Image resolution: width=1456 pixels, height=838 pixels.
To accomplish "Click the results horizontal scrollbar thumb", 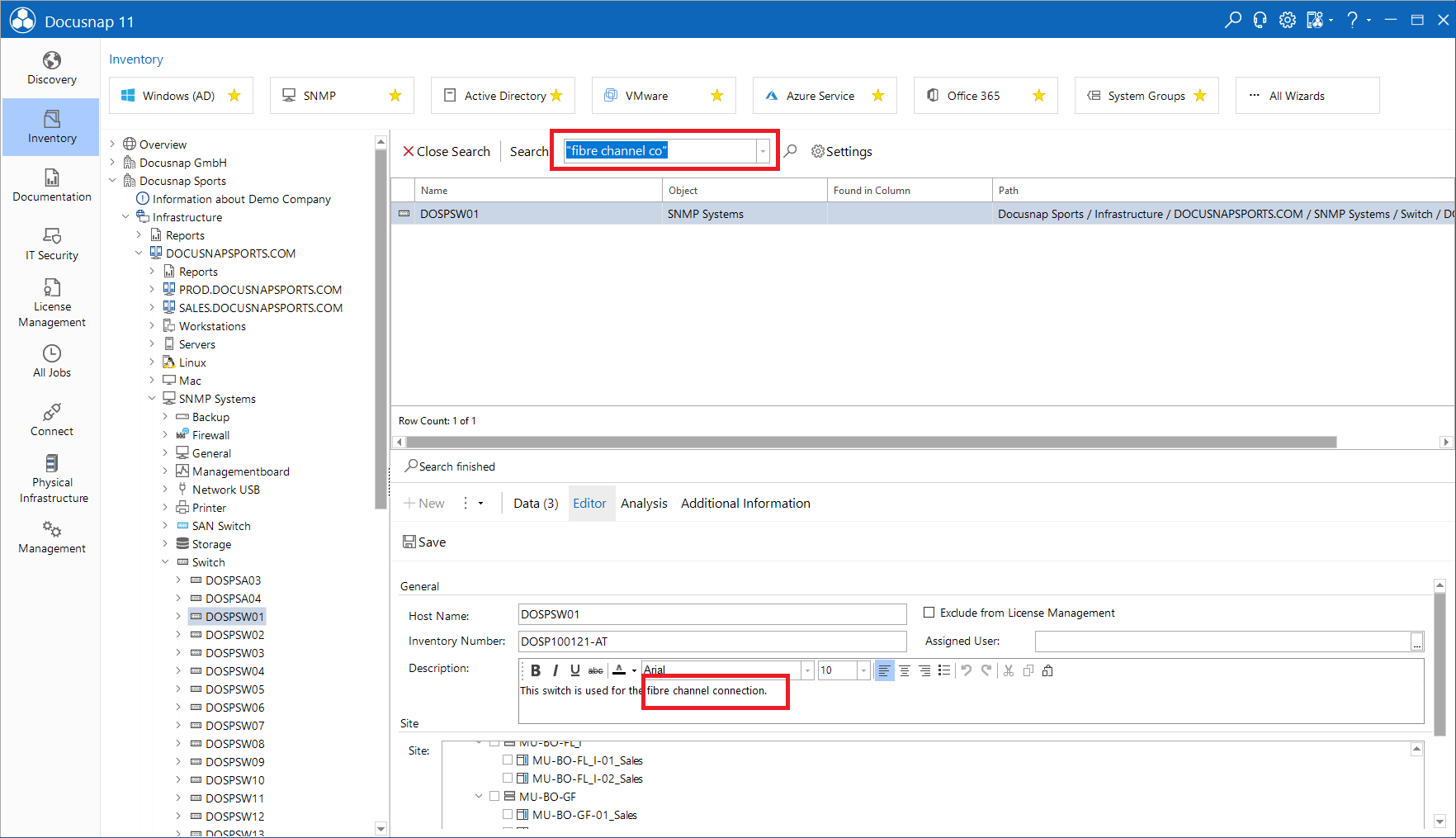I will 871,443.
